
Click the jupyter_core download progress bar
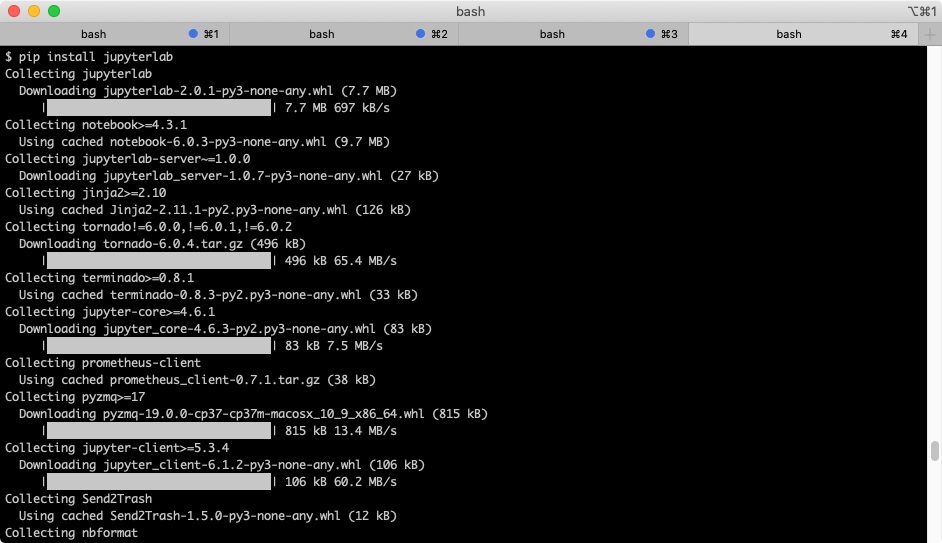pos(159,345)
